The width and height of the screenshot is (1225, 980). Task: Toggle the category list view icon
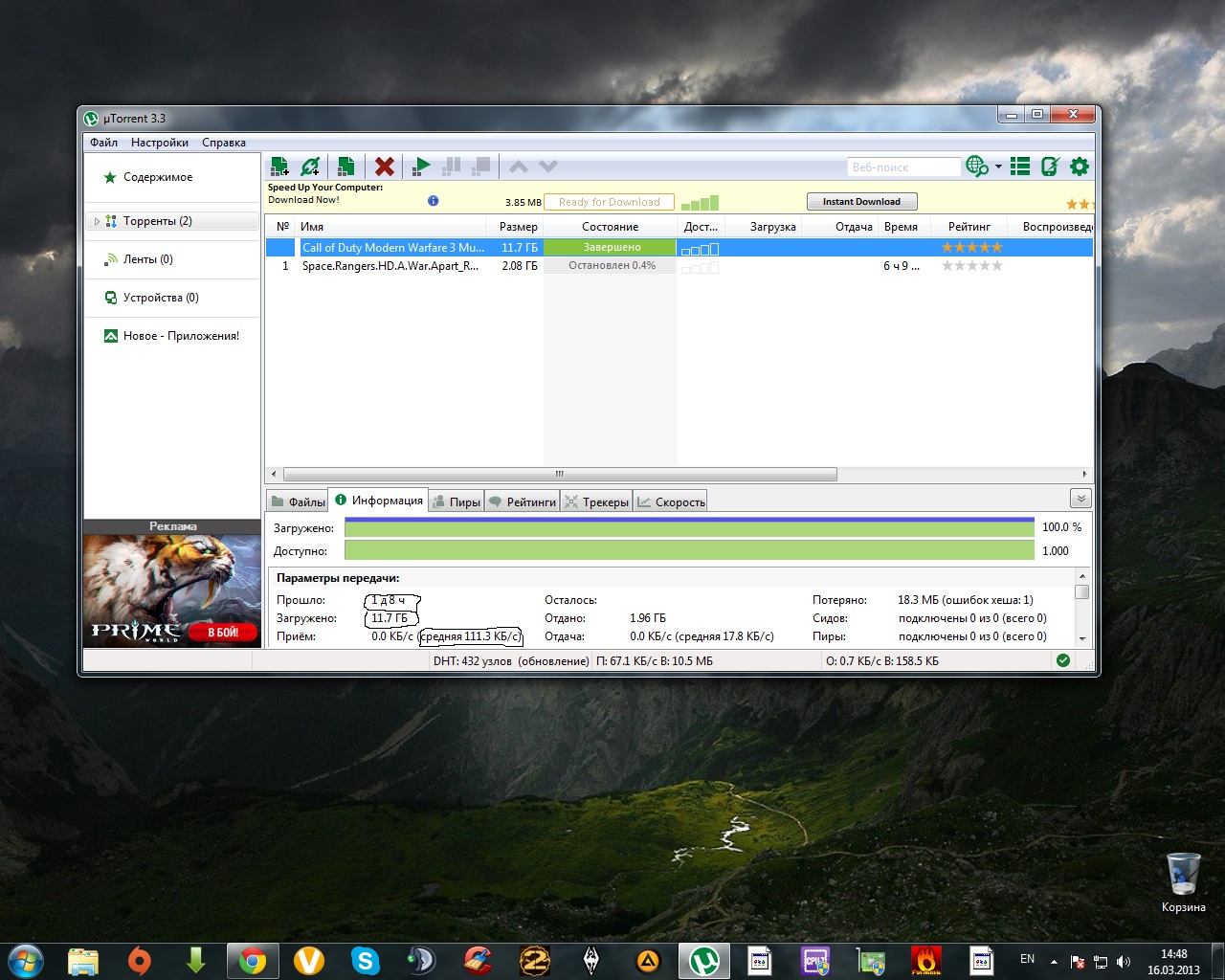(1020, 167)
